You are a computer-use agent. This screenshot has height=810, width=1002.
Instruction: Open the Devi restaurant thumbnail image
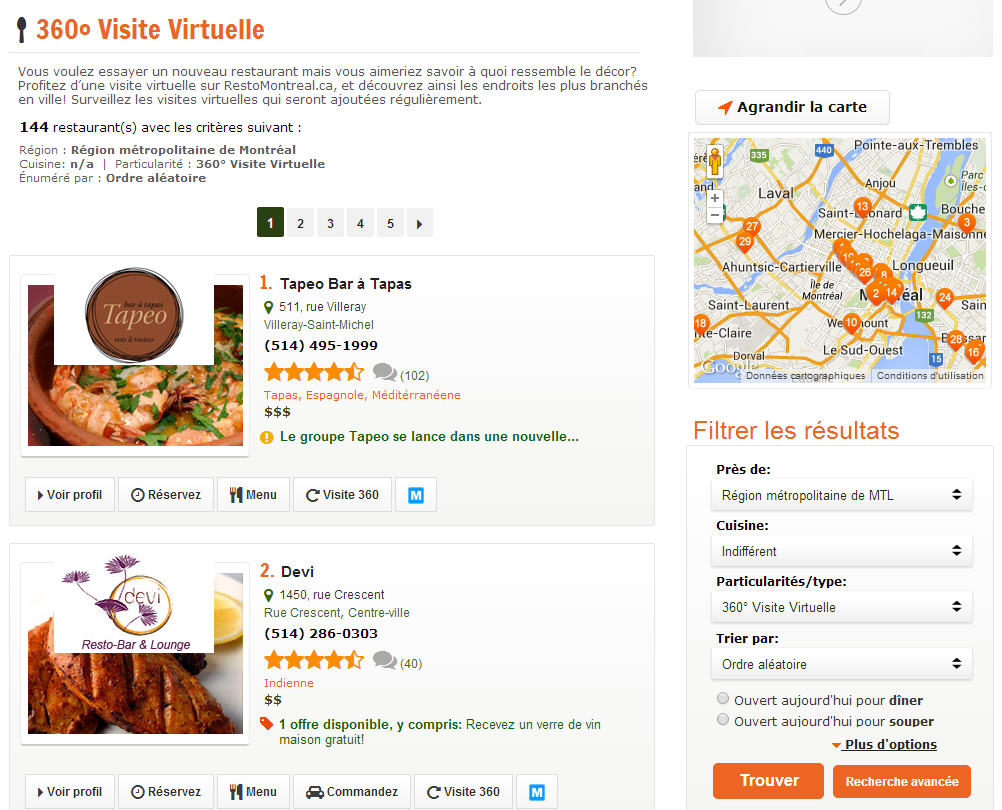135,645
